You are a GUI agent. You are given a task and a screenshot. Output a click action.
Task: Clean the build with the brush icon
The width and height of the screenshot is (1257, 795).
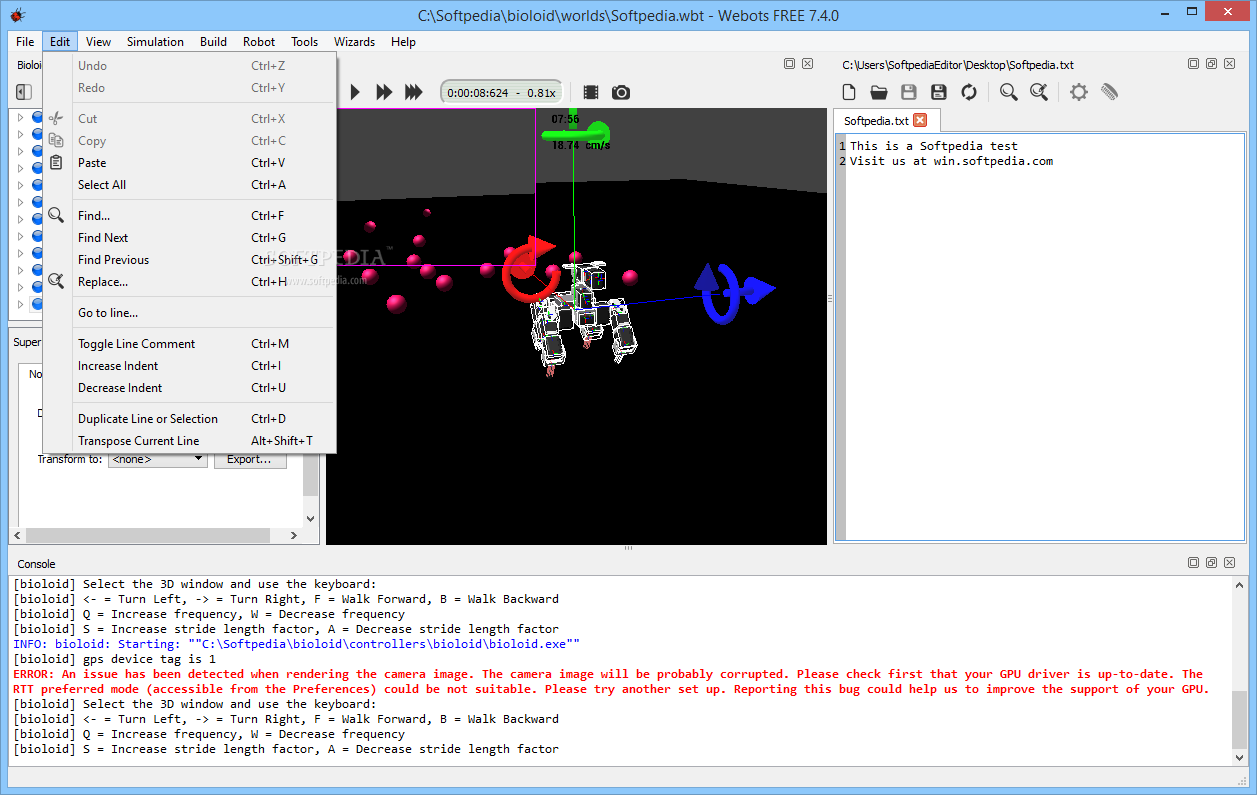click(1109, 92)
